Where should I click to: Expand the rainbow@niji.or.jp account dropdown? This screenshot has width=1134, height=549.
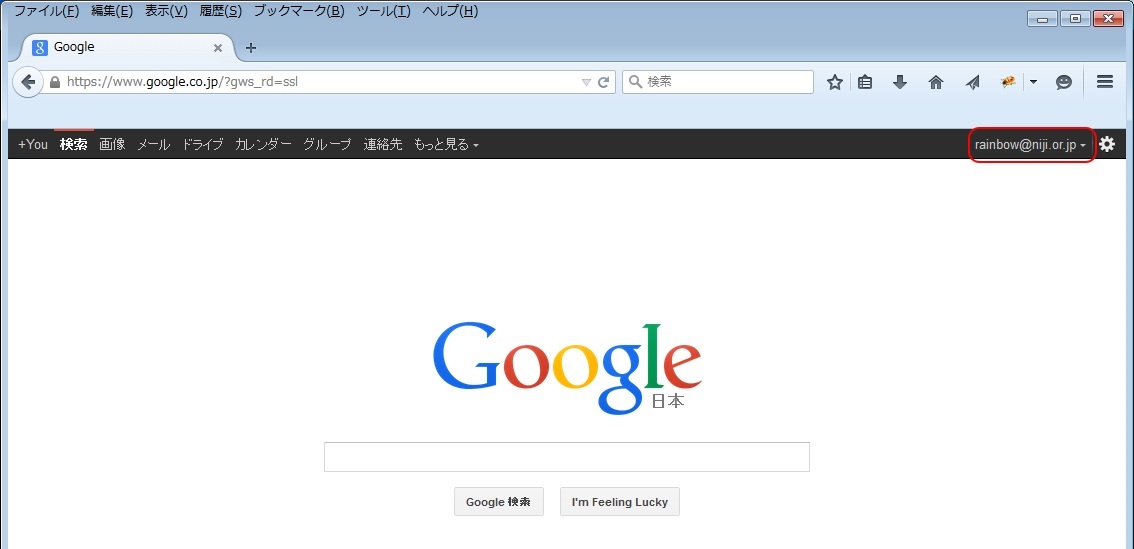[x=1030, y=145]
